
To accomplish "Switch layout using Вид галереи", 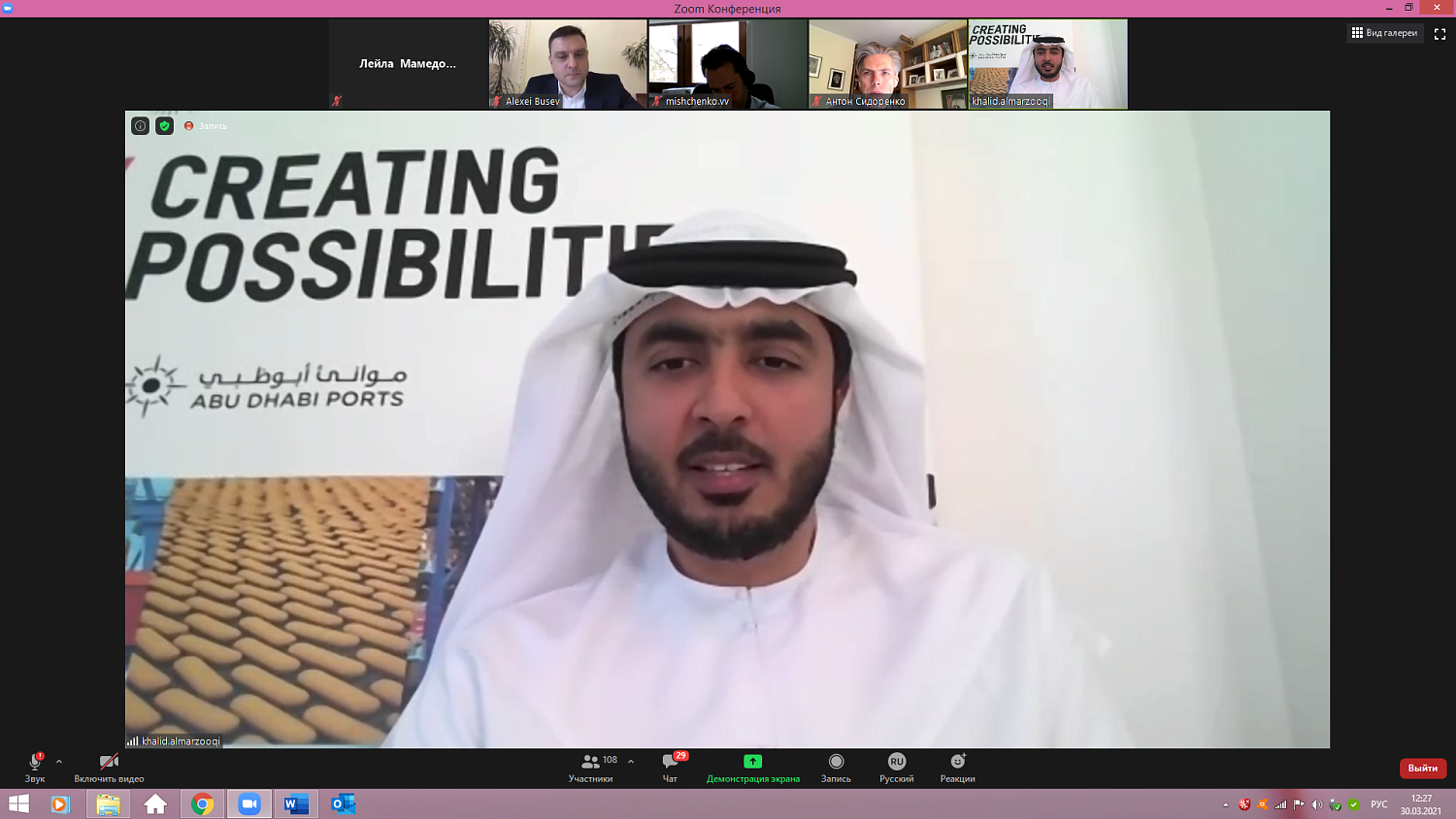I will [x=1385, y=33].
